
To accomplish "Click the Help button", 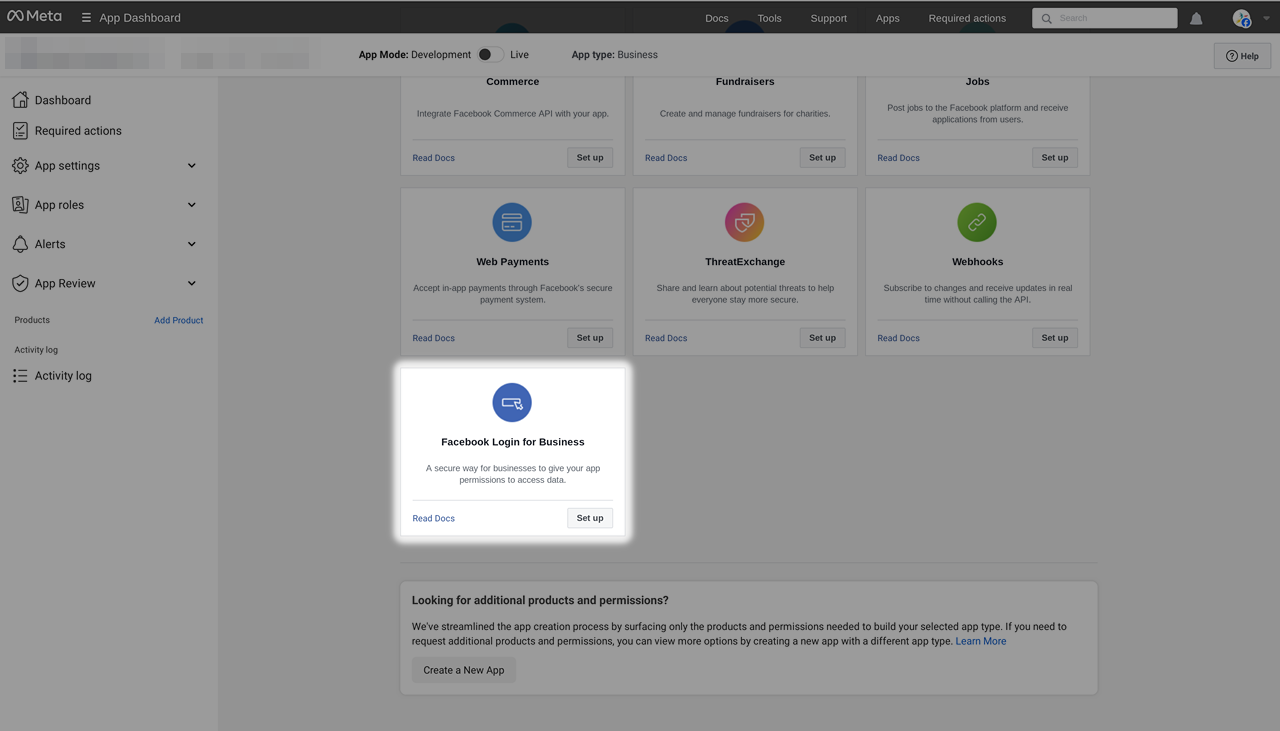I will 1242,56.
